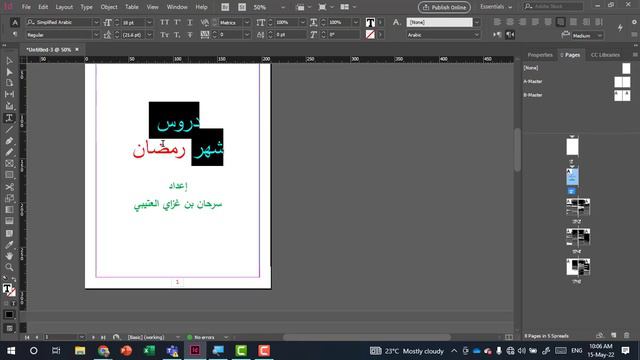This screenshot has width=640, height=360.
Task: Click the Adobe Stock search field
Action: [x=553, y=7]
